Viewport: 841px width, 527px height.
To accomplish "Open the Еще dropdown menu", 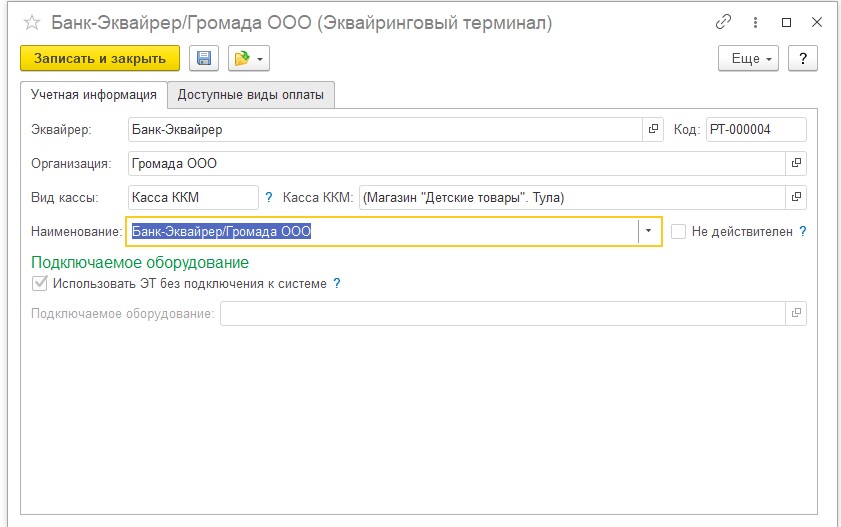I will pyautogui.click(x=748, y=59).
